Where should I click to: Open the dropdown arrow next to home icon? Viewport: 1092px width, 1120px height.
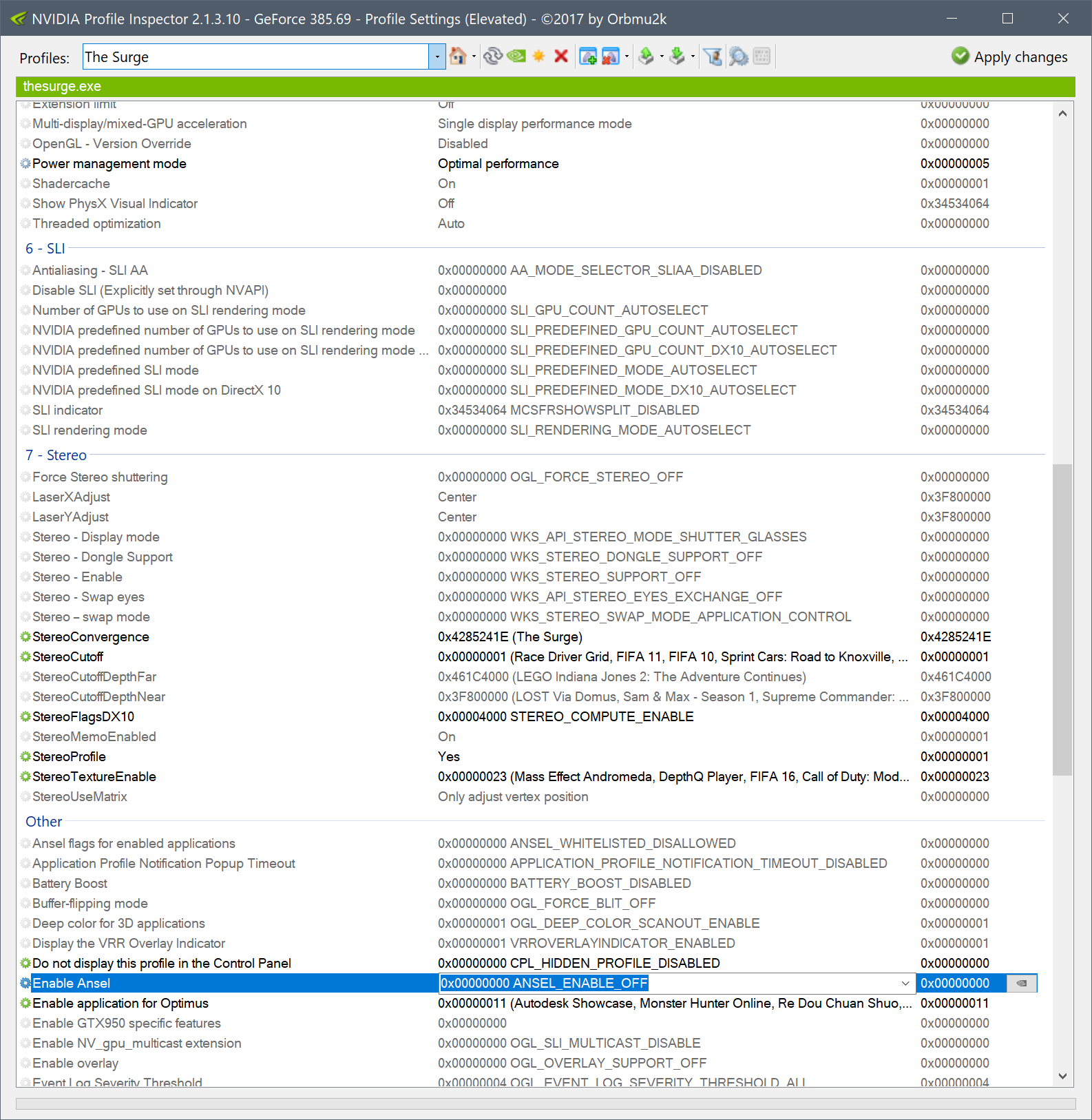tap(474, 56)
